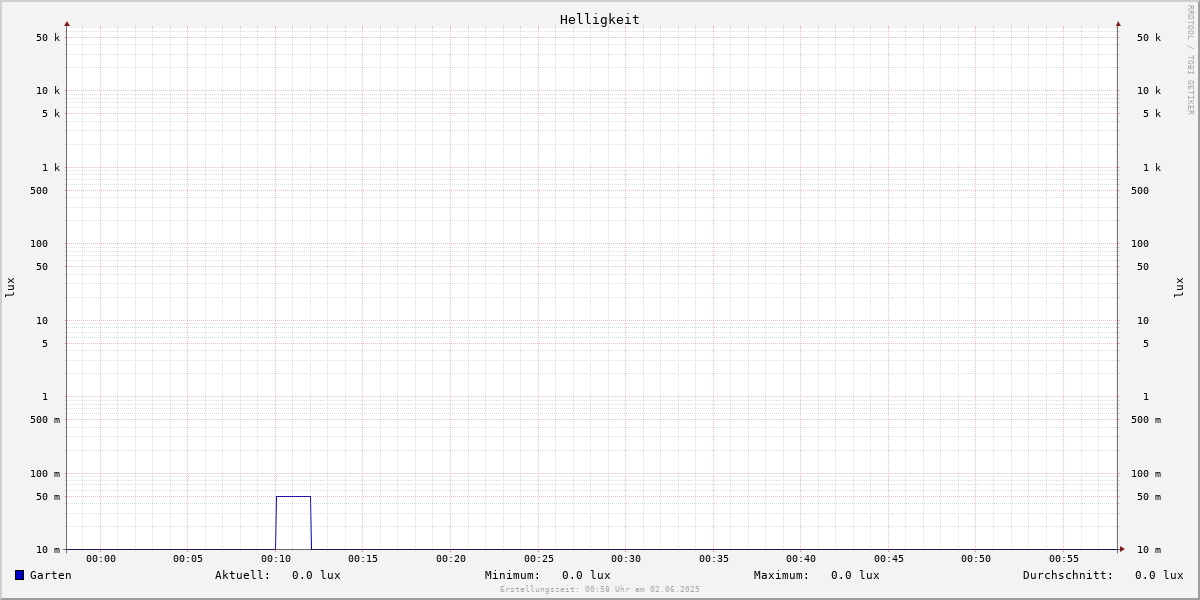The width and height of the screenshot is (1200, 600).
Task: Click the chart title "Helligkeit"
Action: (600, 19)
